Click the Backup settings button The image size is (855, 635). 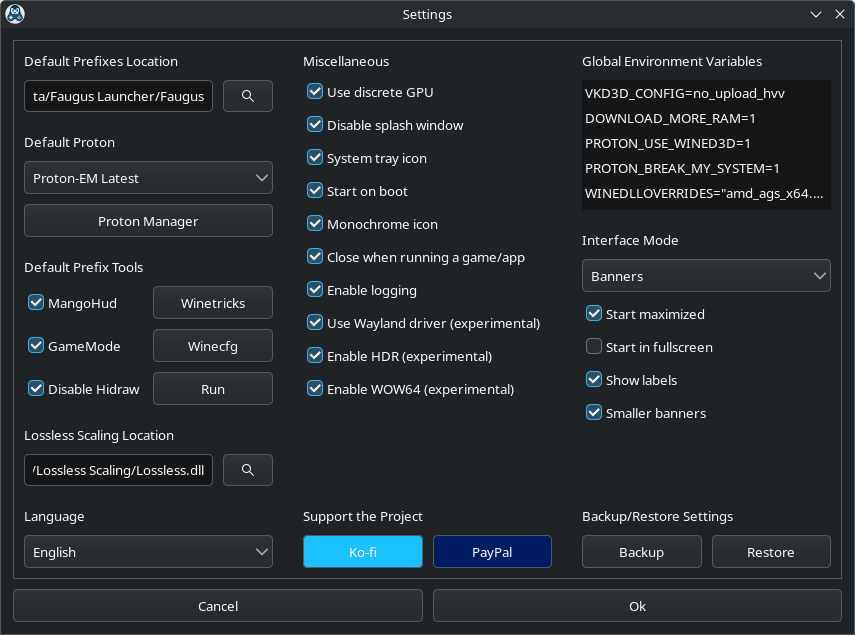[x=641, y=552]
